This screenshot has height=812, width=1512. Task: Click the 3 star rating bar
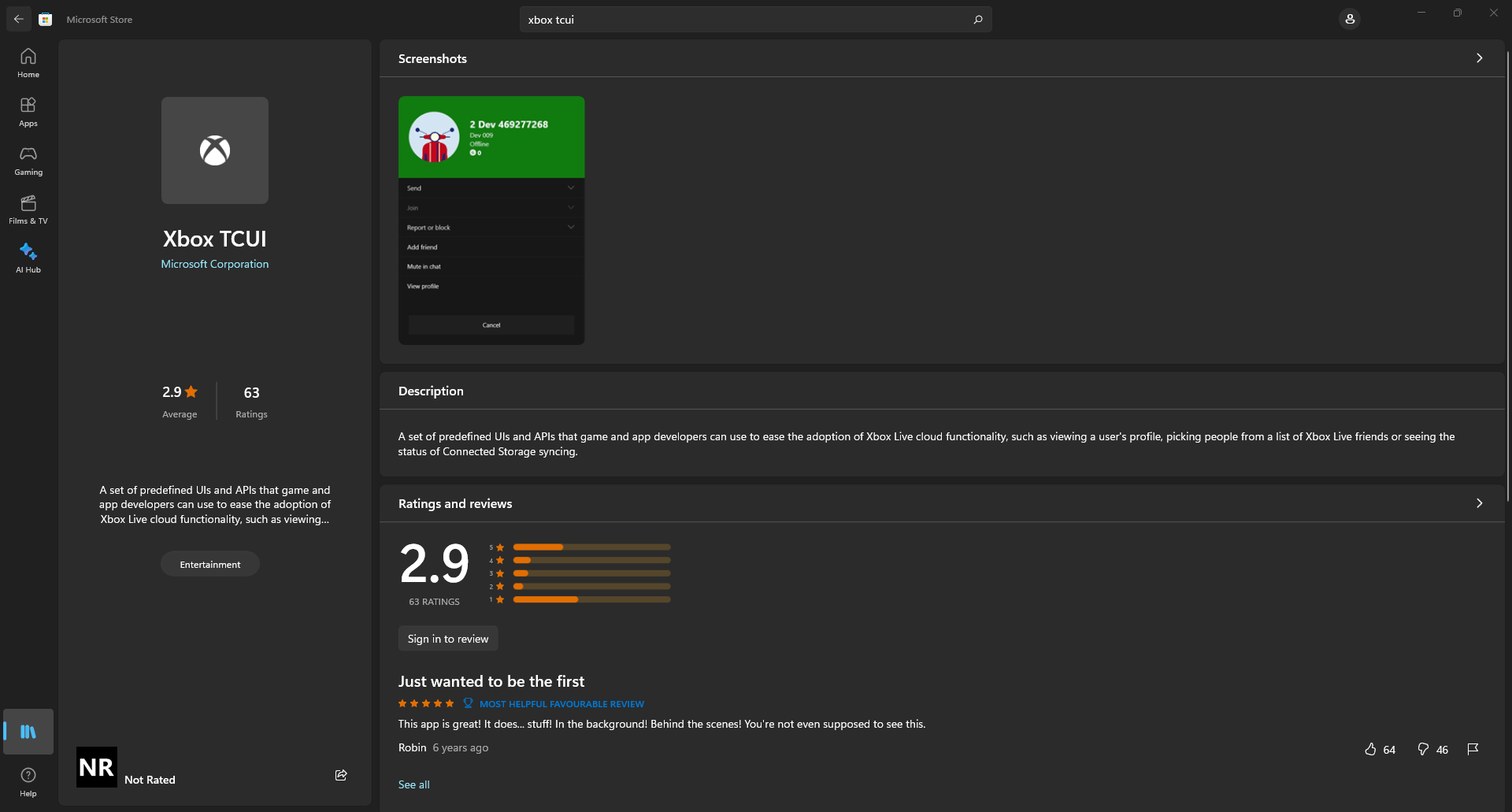click(591, 573)
